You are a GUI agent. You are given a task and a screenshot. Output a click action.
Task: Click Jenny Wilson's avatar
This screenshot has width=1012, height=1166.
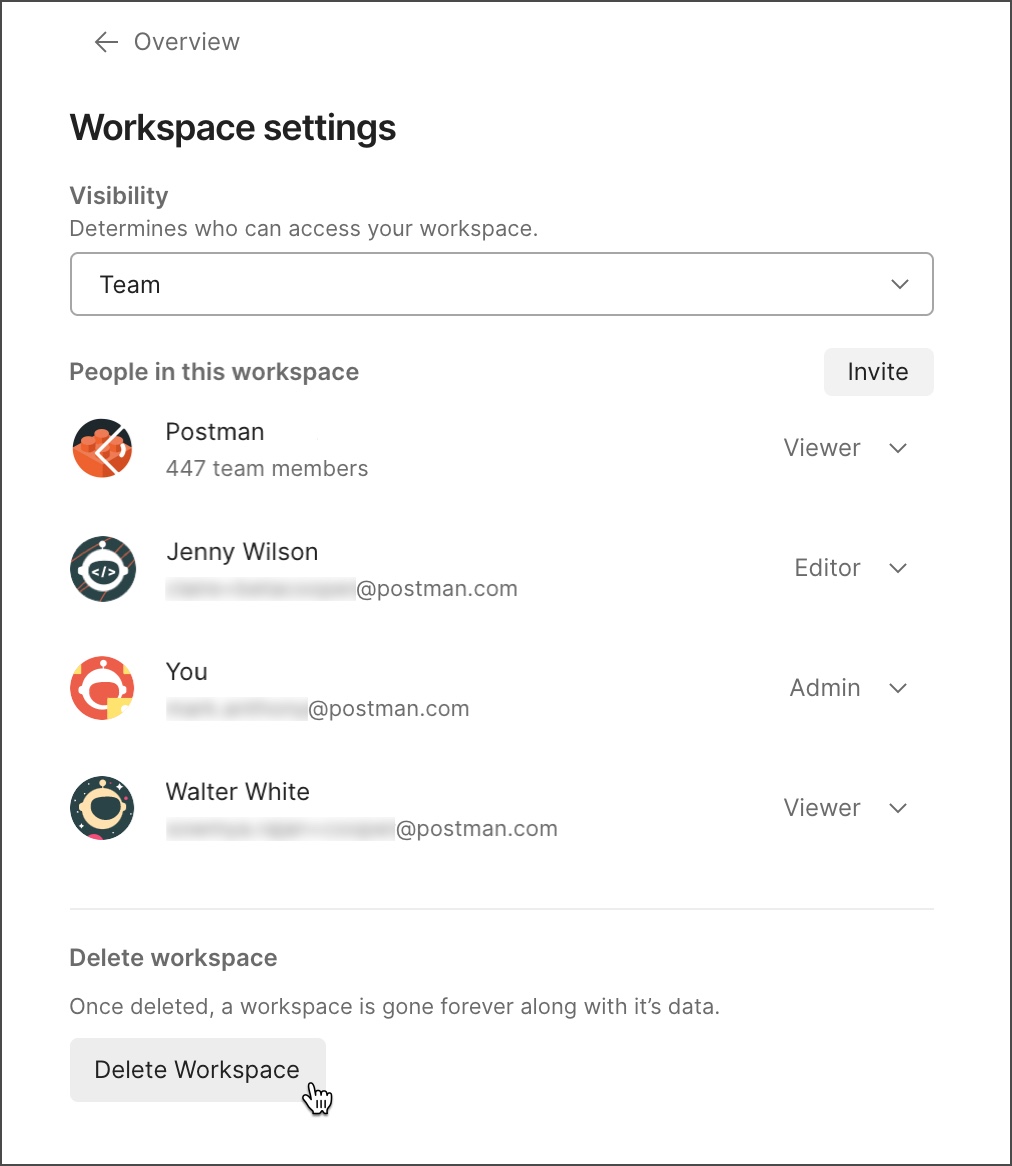[103, 569]
